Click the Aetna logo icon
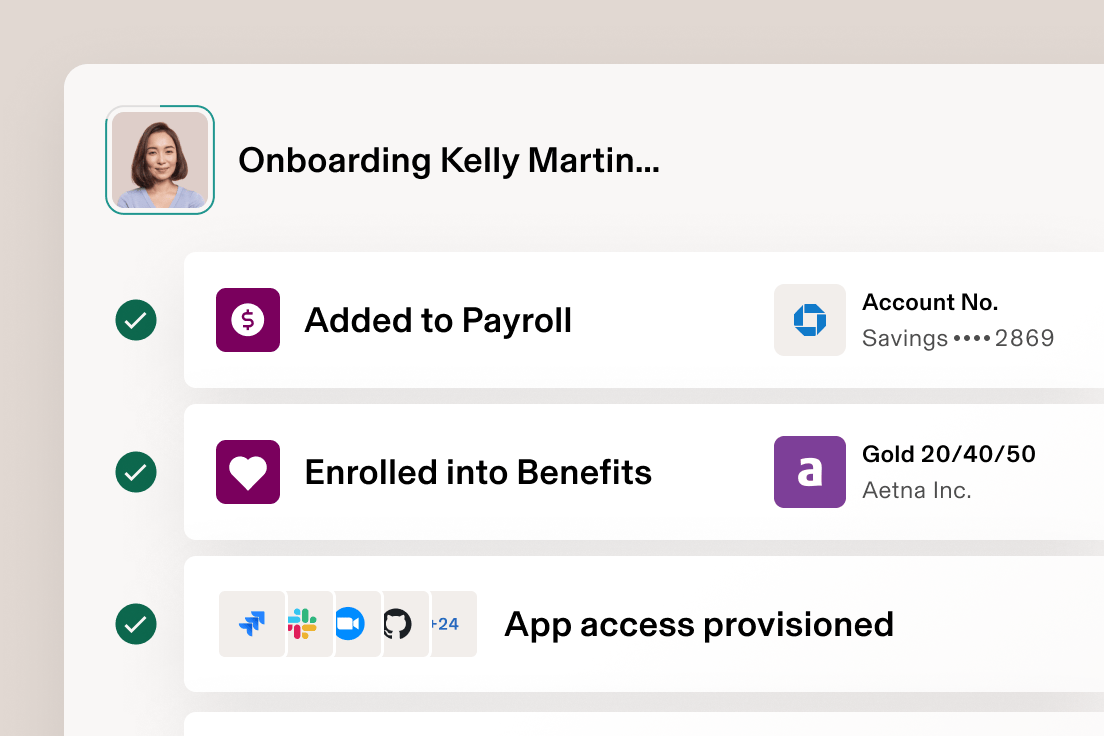This screenshot has width=1104, height=736. (x=810, y=472)
